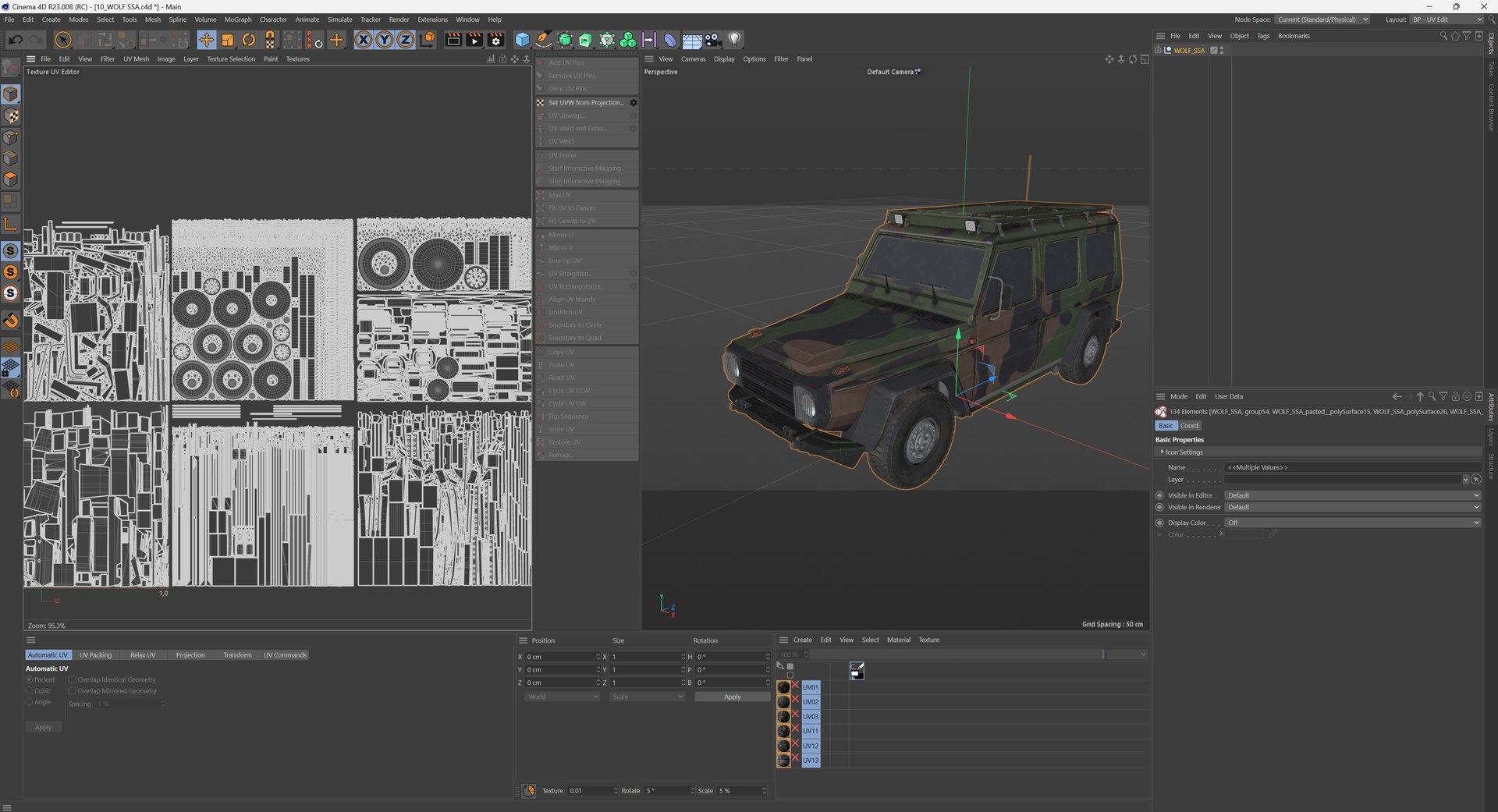Screen dimensions: 1498x812
Task: Toggle the Y axis lock
Action: coord(385,40)
